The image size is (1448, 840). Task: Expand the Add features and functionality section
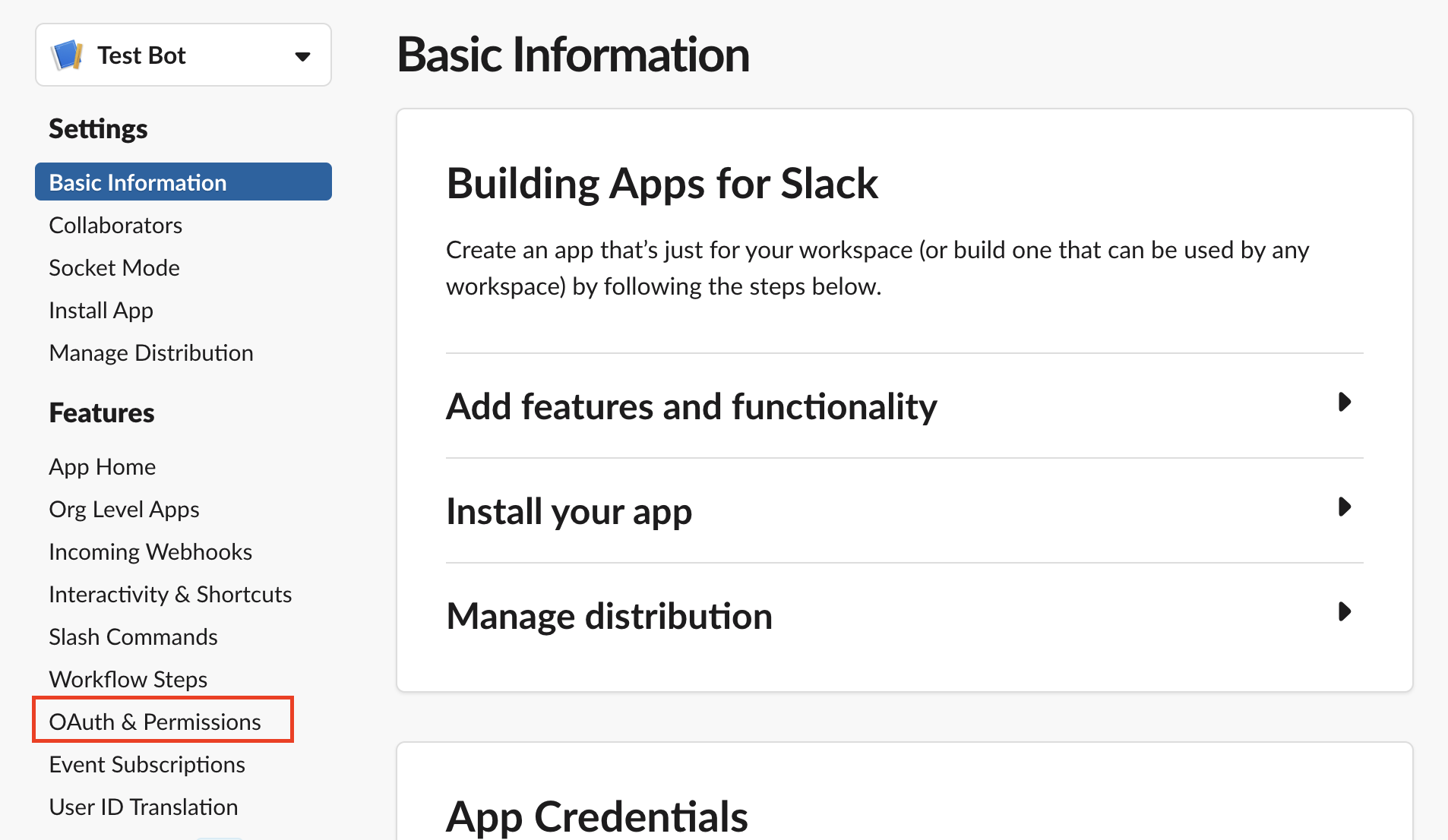pos(1343,403)
